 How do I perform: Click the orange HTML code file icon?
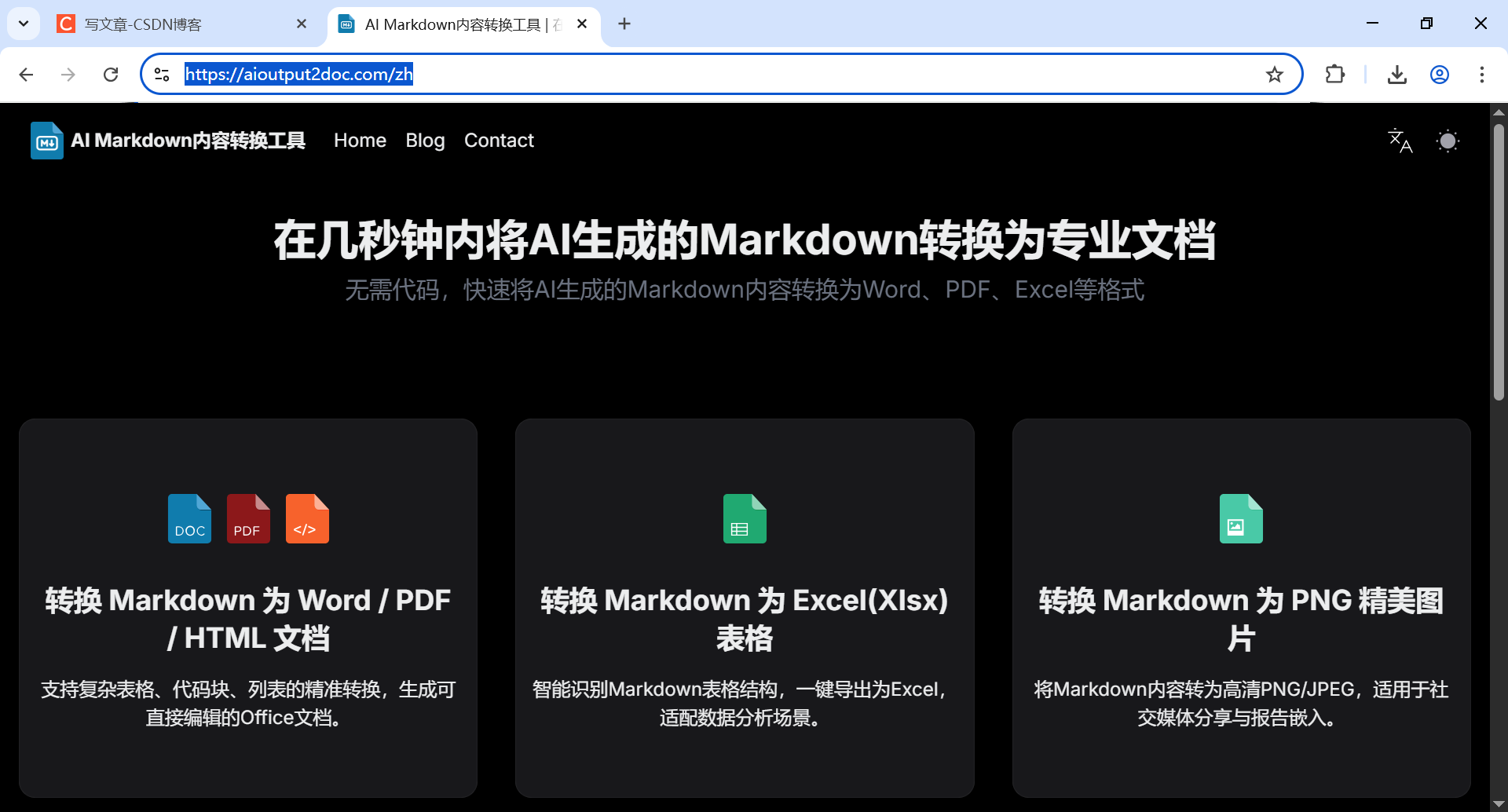(x=307, y=518)
